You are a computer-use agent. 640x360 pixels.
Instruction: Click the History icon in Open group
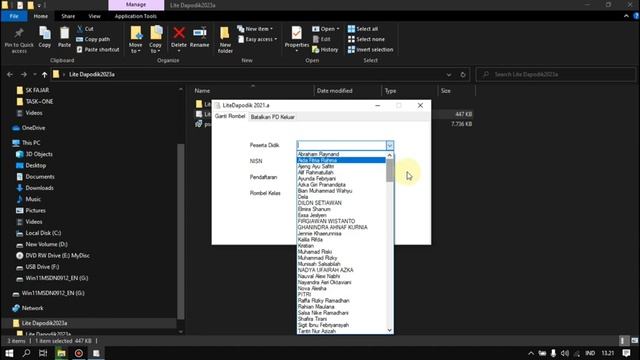(x=325, y=49)
